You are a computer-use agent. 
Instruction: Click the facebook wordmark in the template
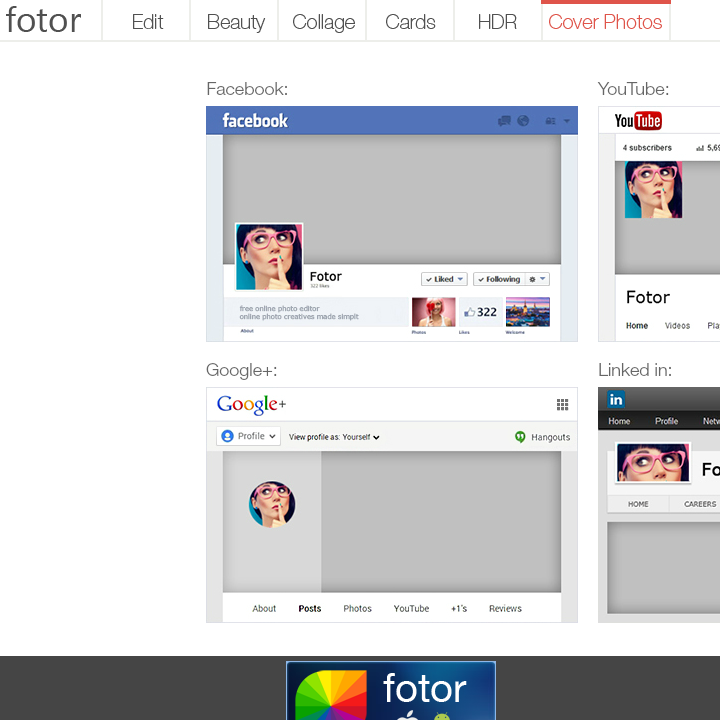tap(255, 121)
